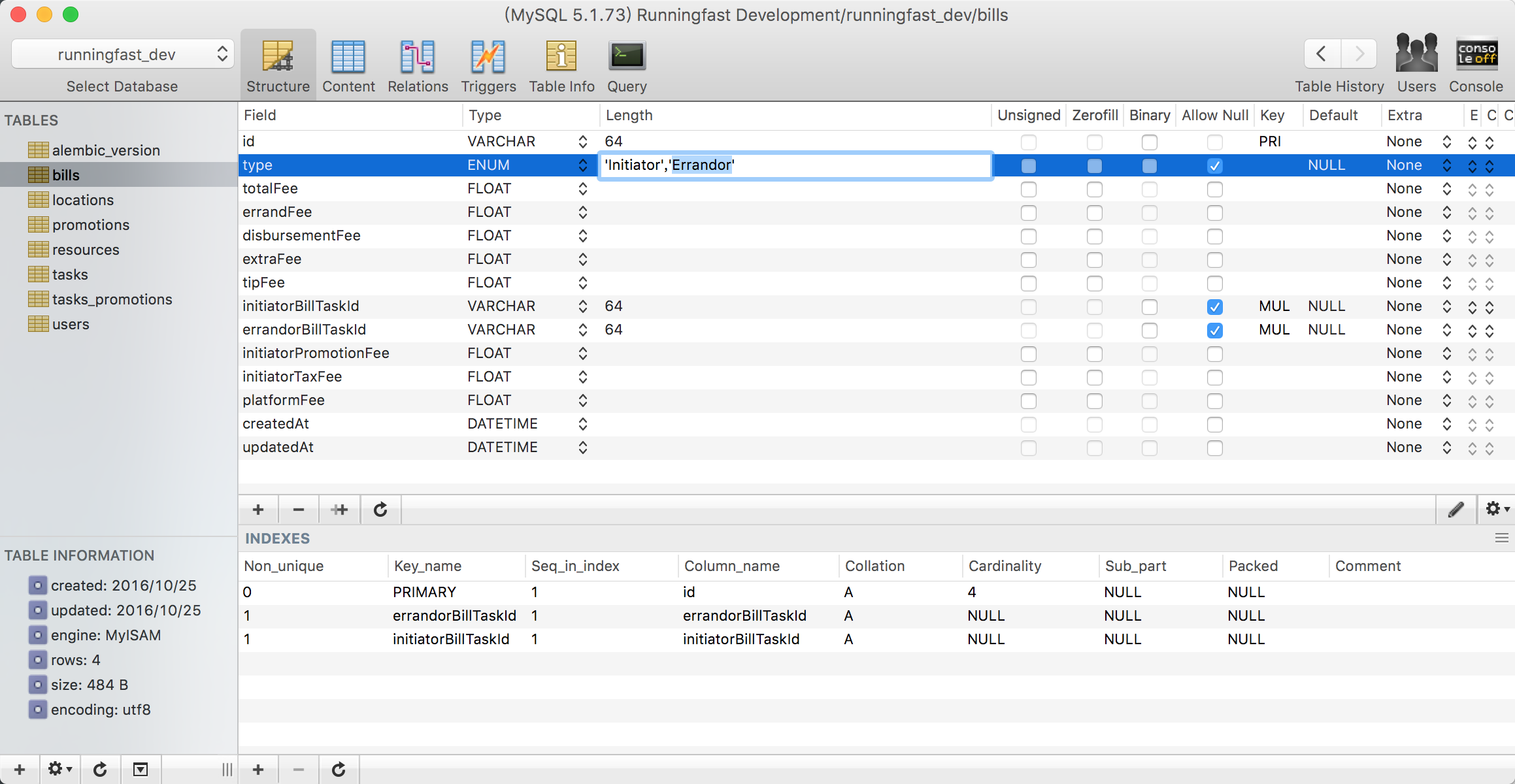Open type dropdown for totalFee field
The image size is (1515, 784).
point(582,189)
